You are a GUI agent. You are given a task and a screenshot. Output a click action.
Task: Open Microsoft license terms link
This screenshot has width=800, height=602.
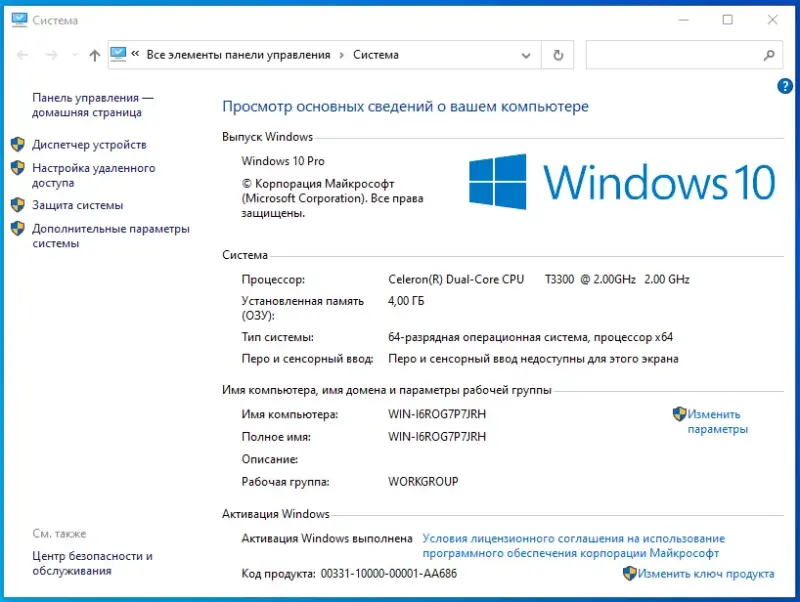tap(573, 546)
